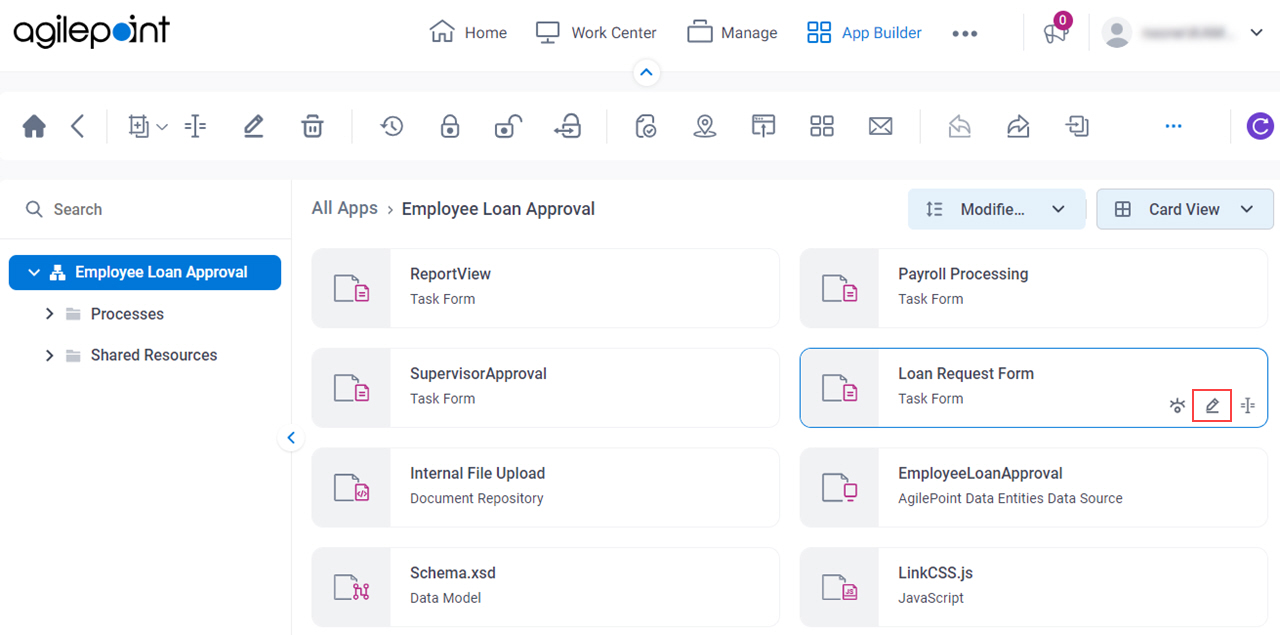Click the debug bug icon on Loan Request Form
Screen dimensions: 1280x635
(x=1178, y=405)
